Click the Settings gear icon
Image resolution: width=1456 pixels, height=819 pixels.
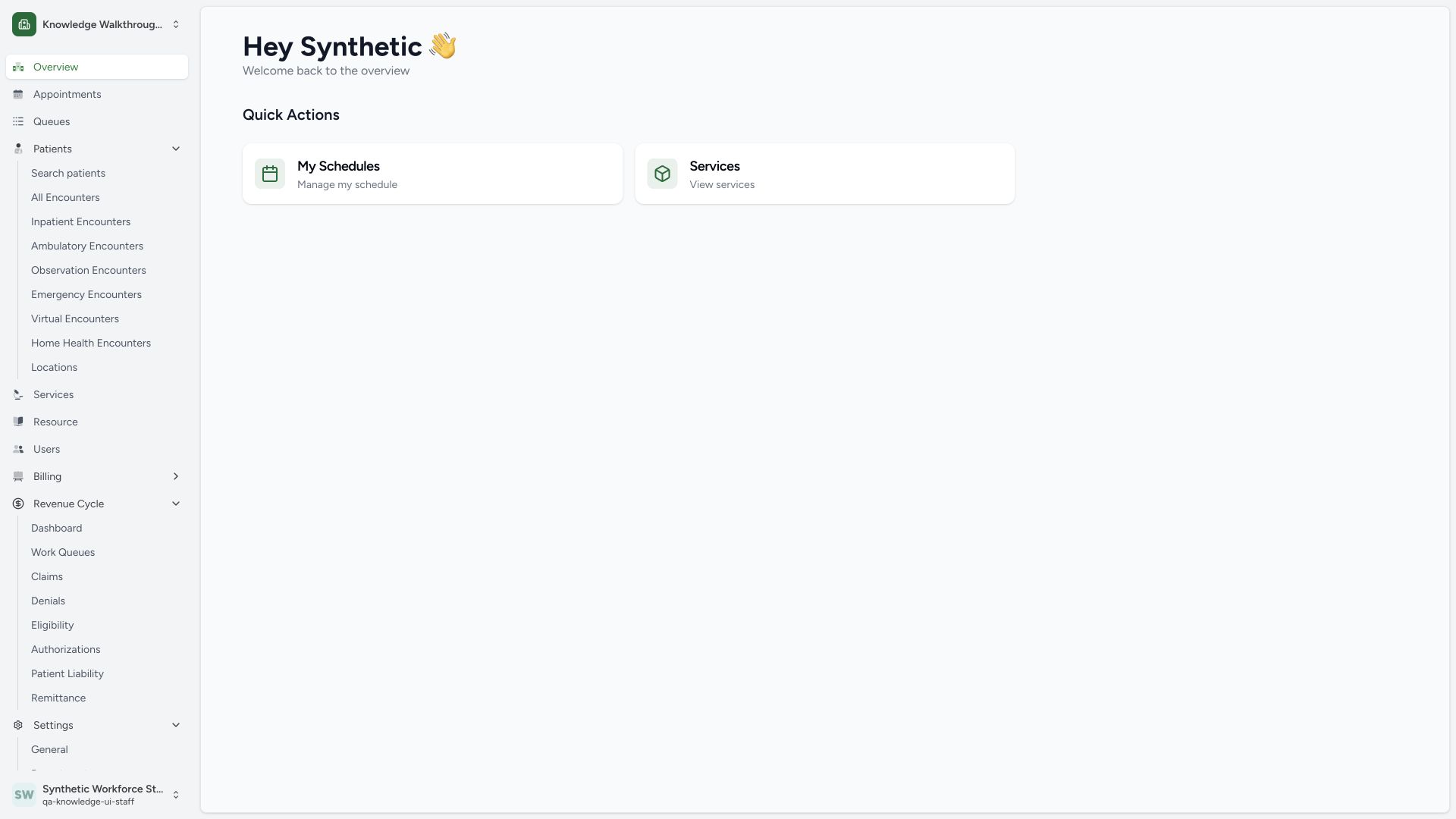pos(18,725)
